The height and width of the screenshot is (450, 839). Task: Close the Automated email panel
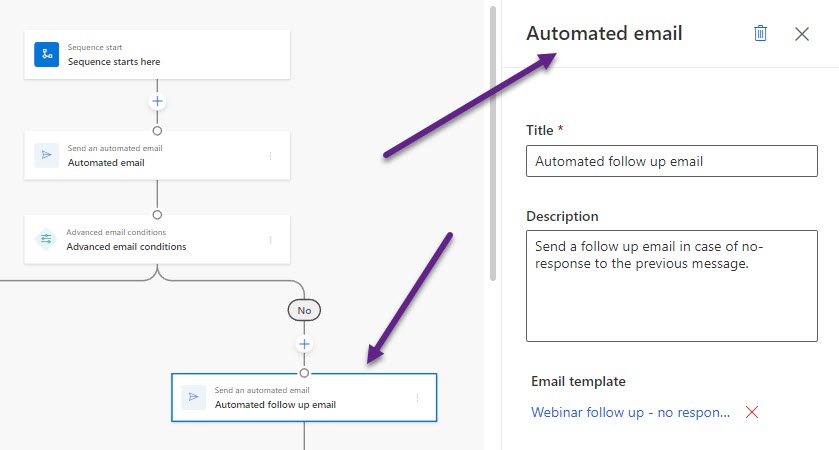802,33
